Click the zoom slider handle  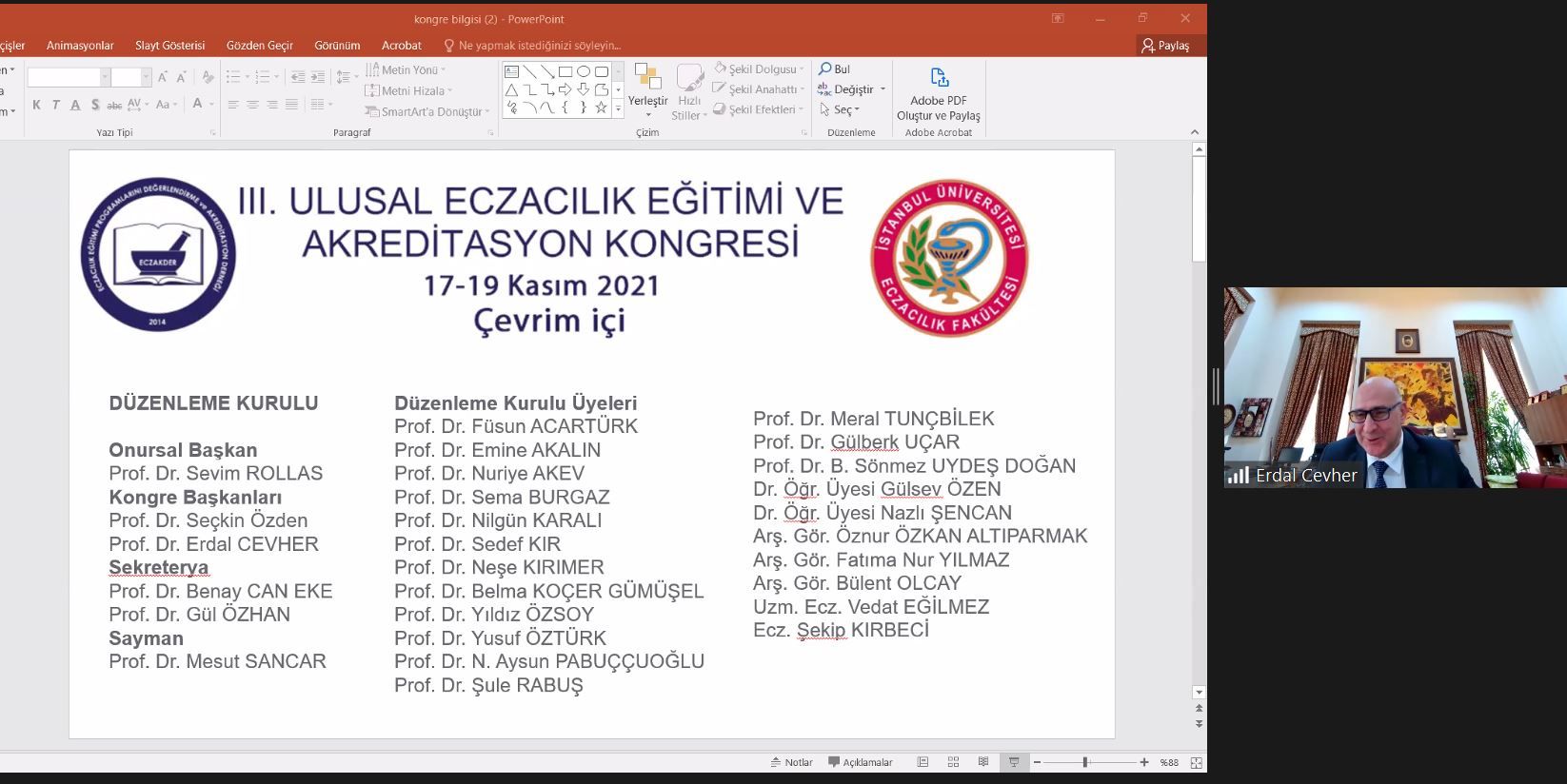tap(1084, 762)
